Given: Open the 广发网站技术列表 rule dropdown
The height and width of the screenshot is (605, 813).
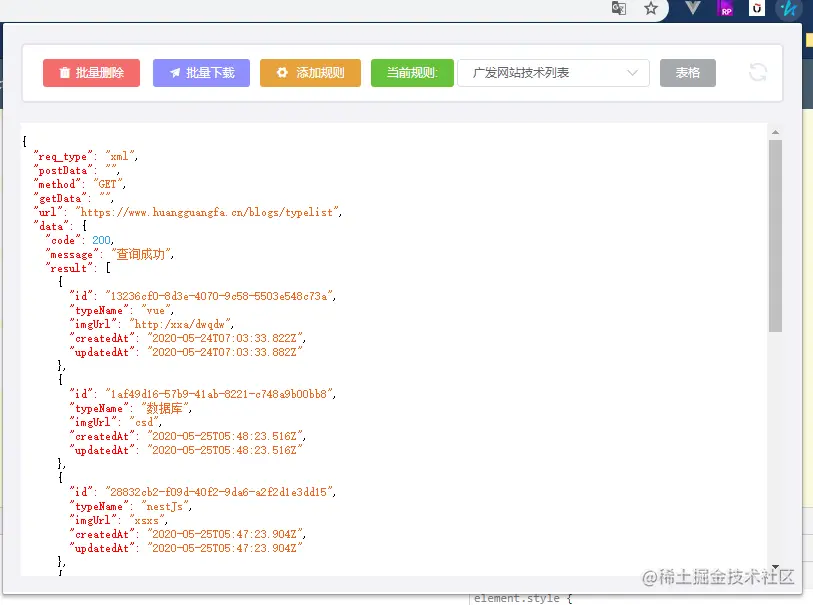Looking at the screenshot, I should click(x=553, y=73).
